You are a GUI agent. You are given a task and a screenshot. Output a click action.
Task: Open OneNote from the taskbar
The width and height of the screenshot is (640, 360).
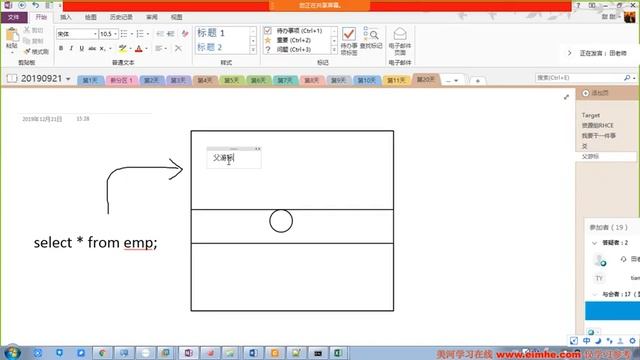pyautogui.click(x=188, y=353)
